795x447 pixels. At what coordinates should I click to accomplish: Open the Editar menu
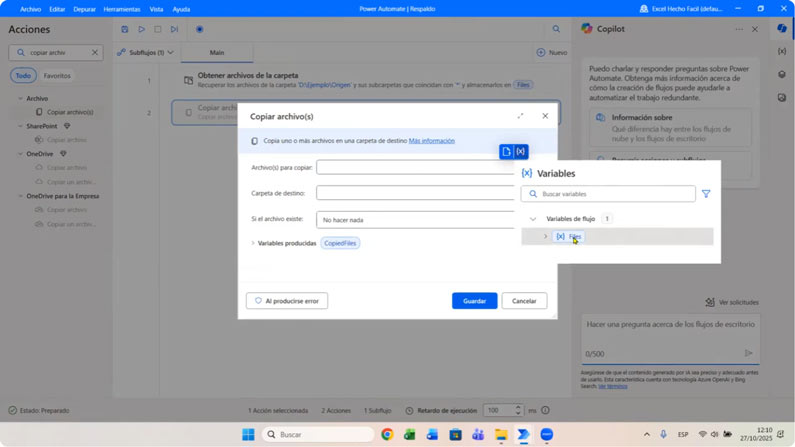(x=57, y=9)
